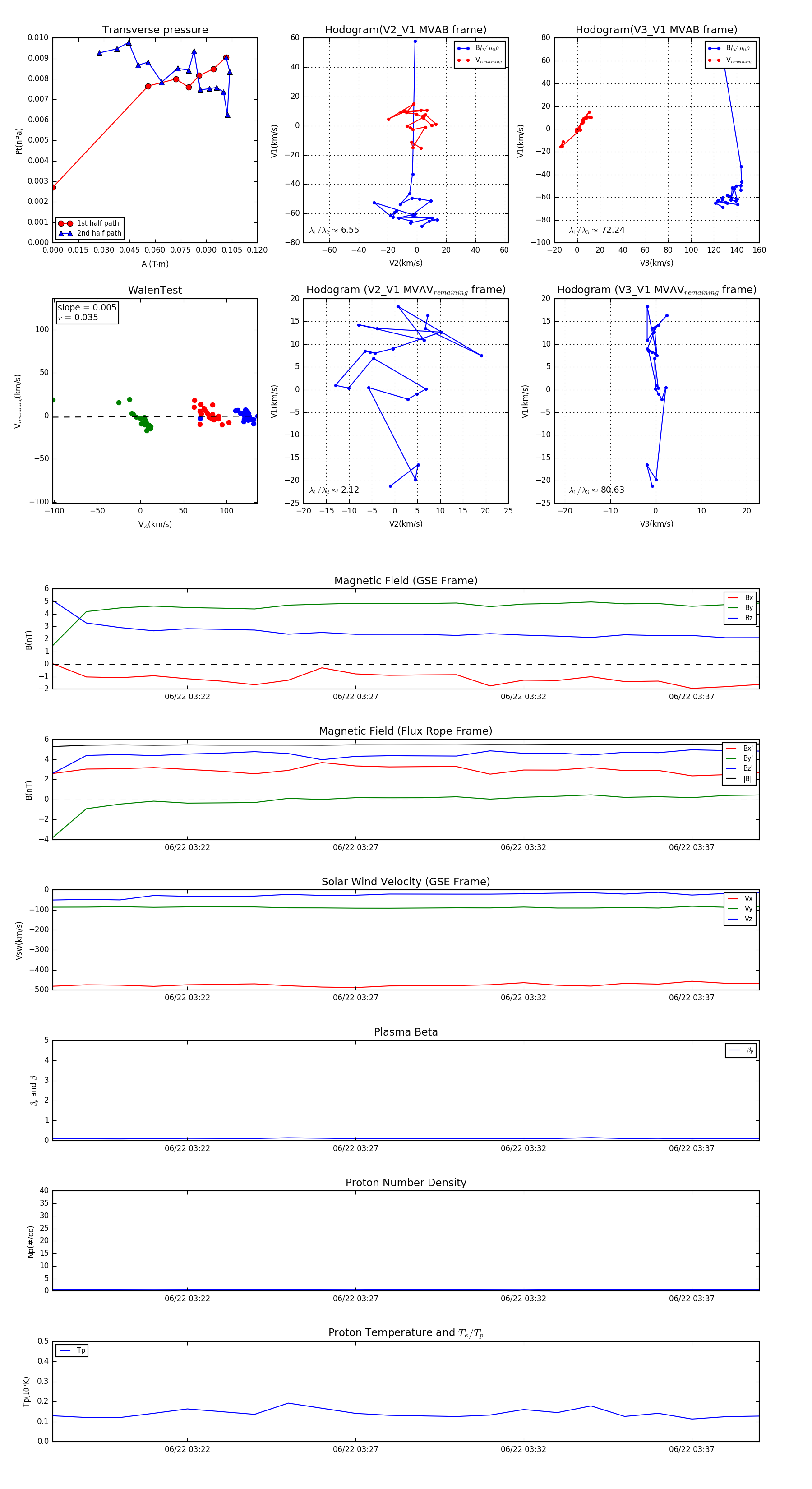
Task: Click Bz' in the Flux Rope legend
Action: pos(740,769)
